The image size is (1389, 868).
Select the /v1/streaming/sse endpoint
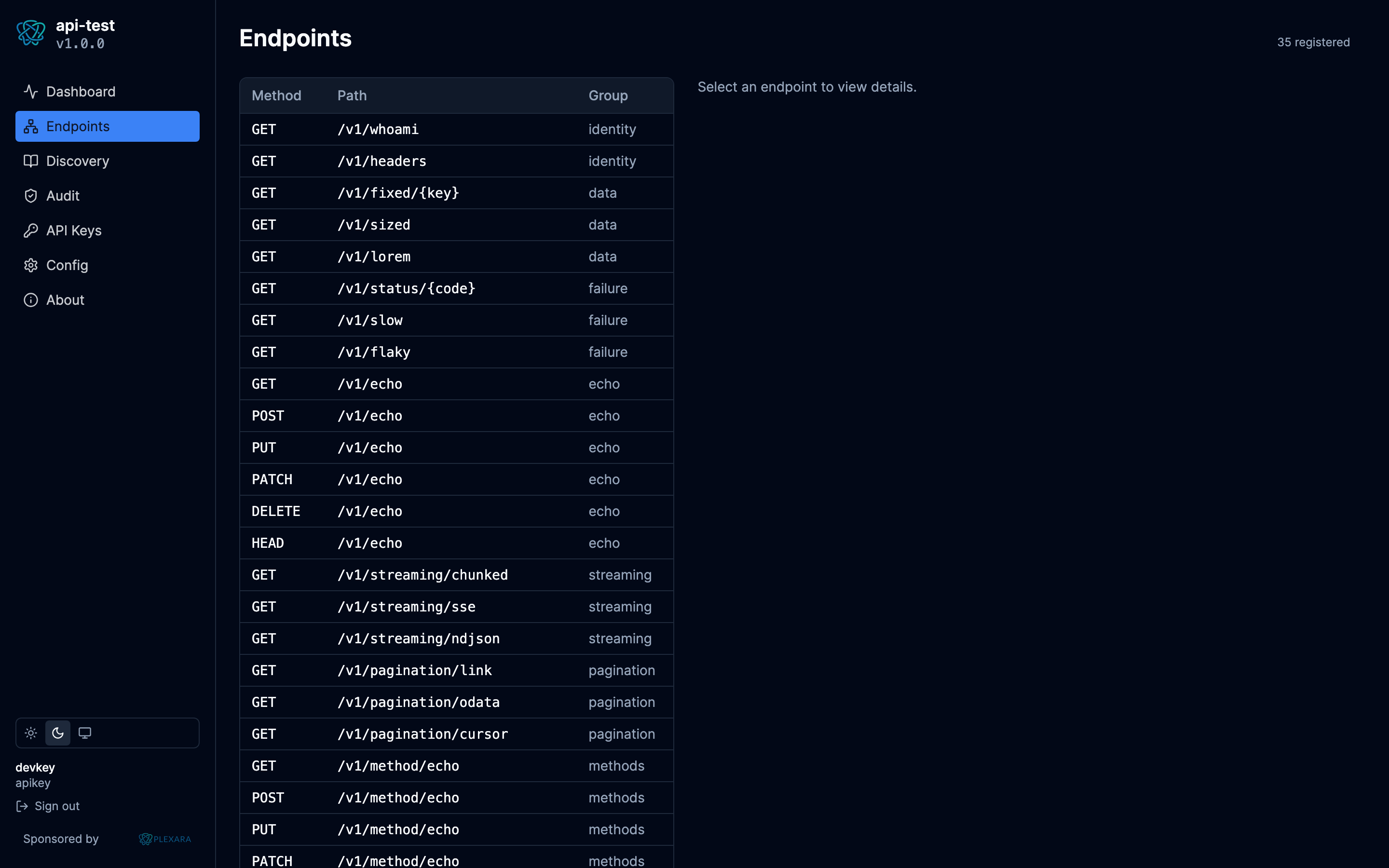(x=456, y=608)
